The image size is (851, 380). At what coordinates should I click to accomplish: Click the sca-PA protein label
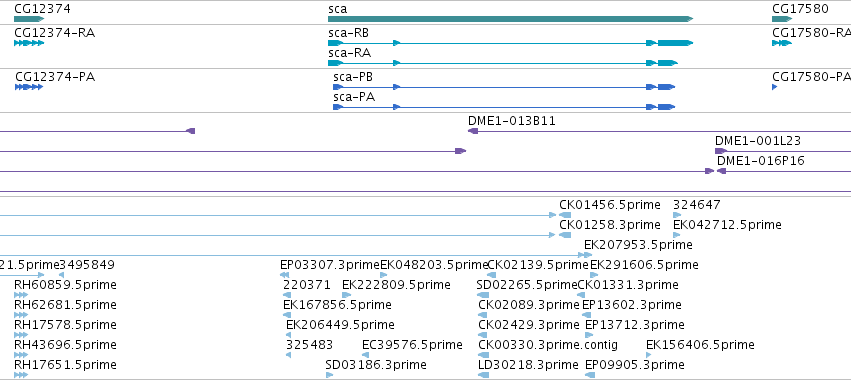click(x=354, y=97)
